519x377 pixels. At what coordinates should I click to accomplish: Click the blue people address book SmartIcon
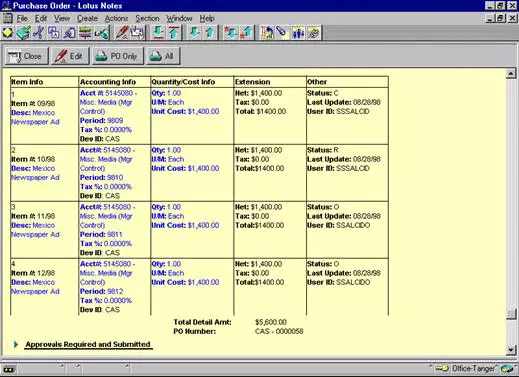pos(298,33)
